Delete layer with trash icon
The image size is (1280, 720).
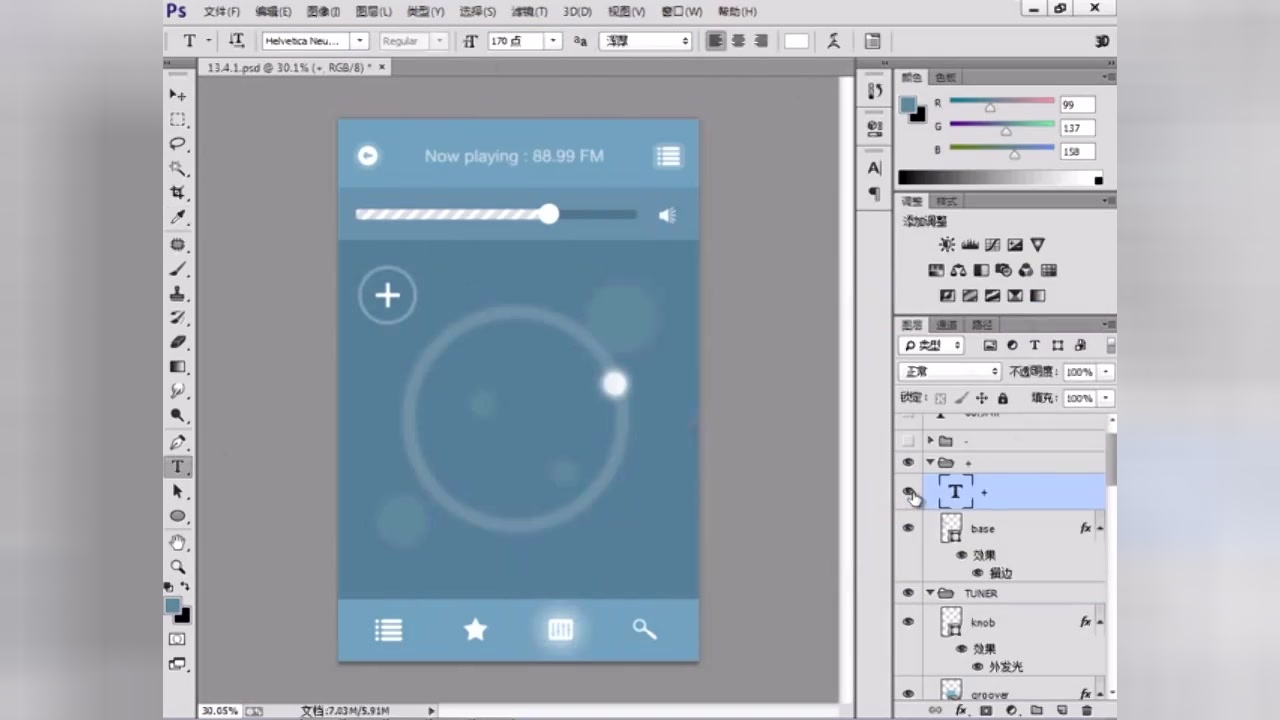tap(1087, 710)
